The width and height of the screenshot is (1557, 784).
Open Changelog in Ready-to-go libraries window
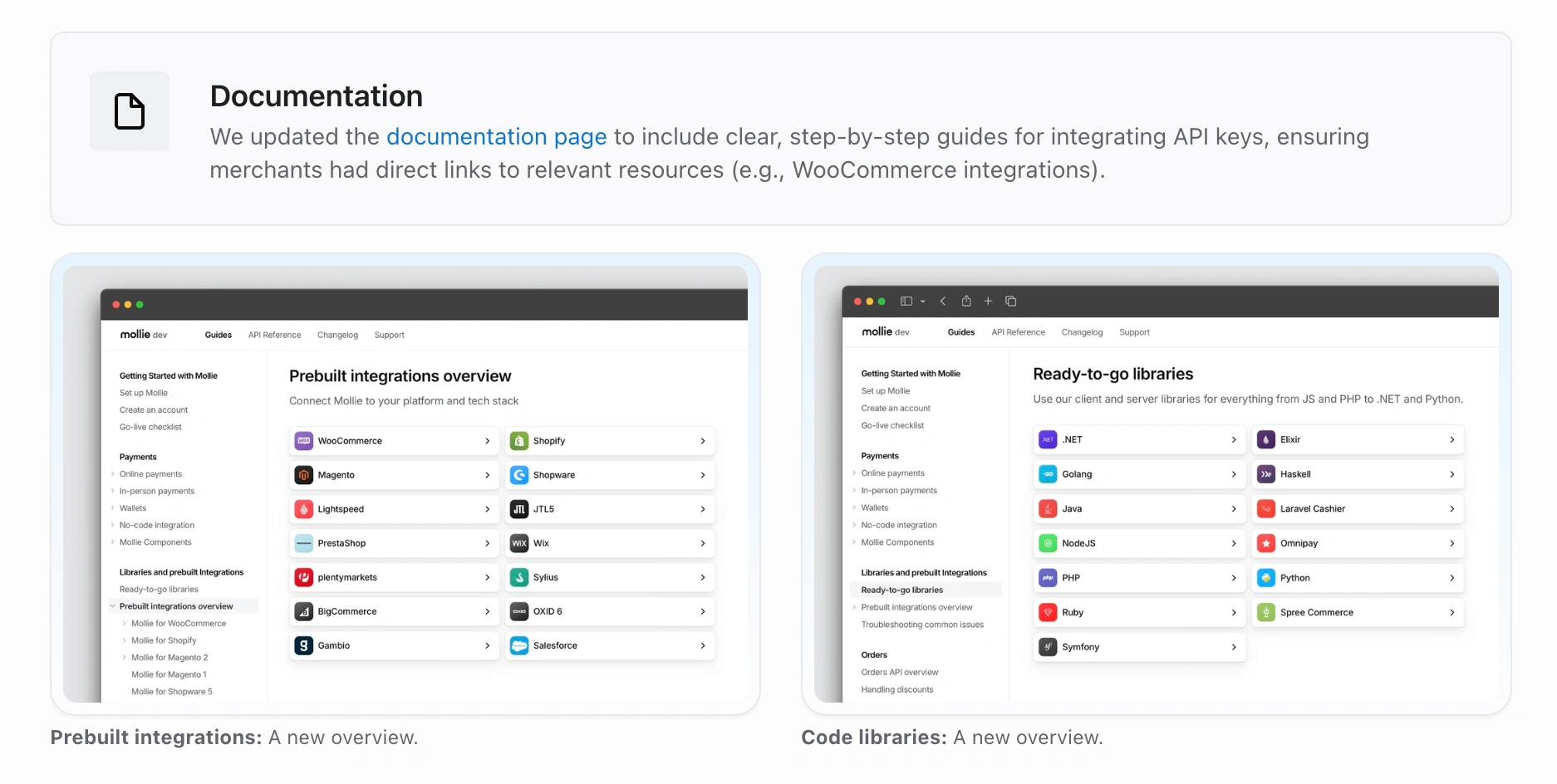point(1083,332)
